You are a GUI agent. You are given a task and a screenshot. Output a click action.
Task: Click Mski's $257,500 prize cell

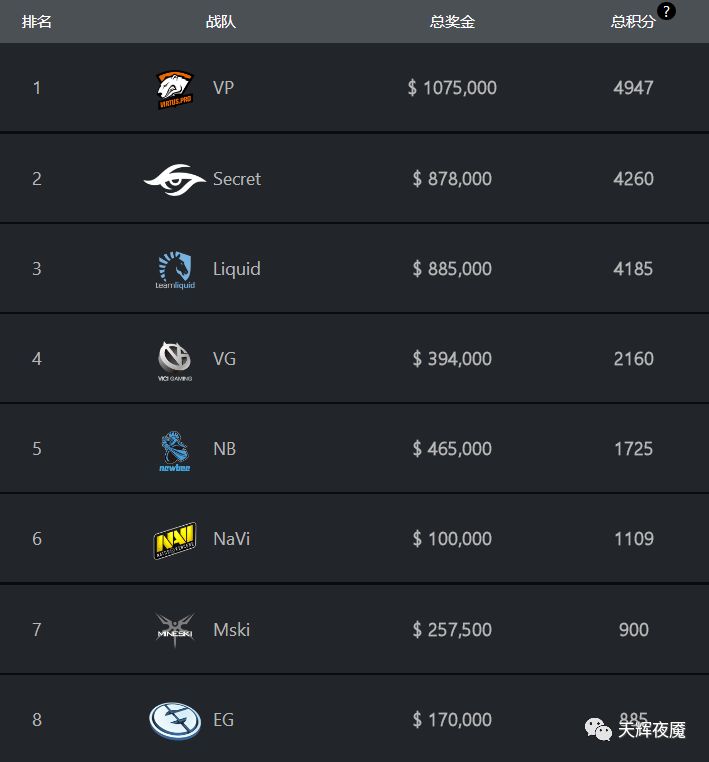click(452, 630)
